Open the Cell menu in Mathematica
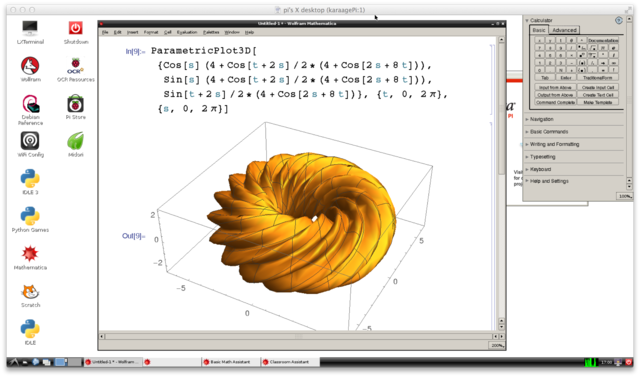640x377 pixels. tap(167, 32)
